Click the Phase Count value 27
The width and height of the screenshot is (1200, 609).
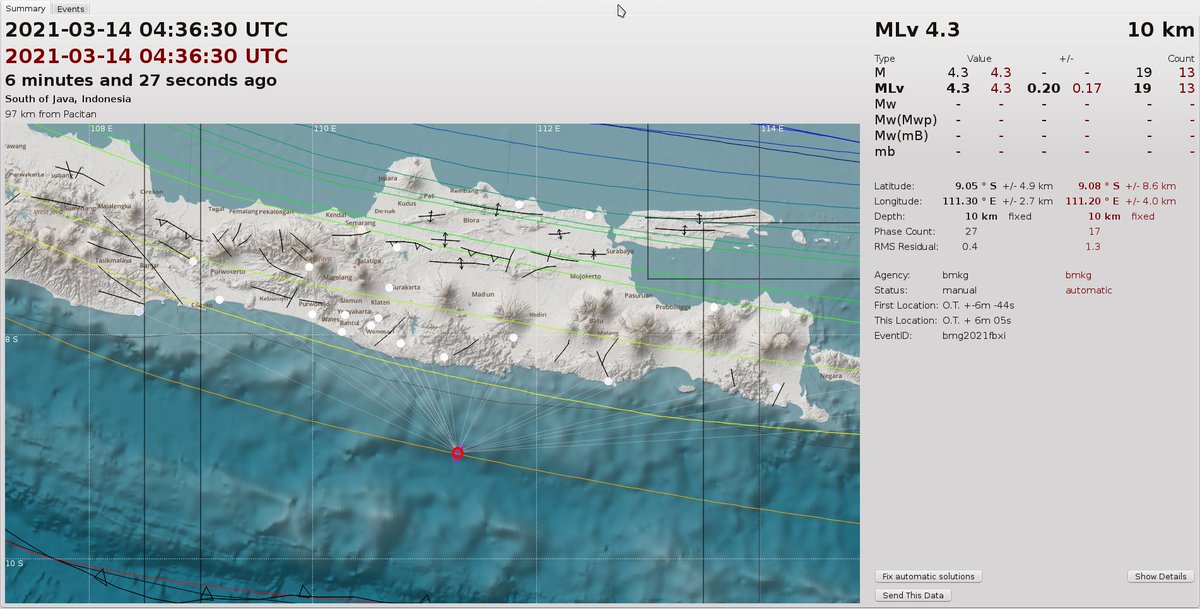[x=971, y=231]
